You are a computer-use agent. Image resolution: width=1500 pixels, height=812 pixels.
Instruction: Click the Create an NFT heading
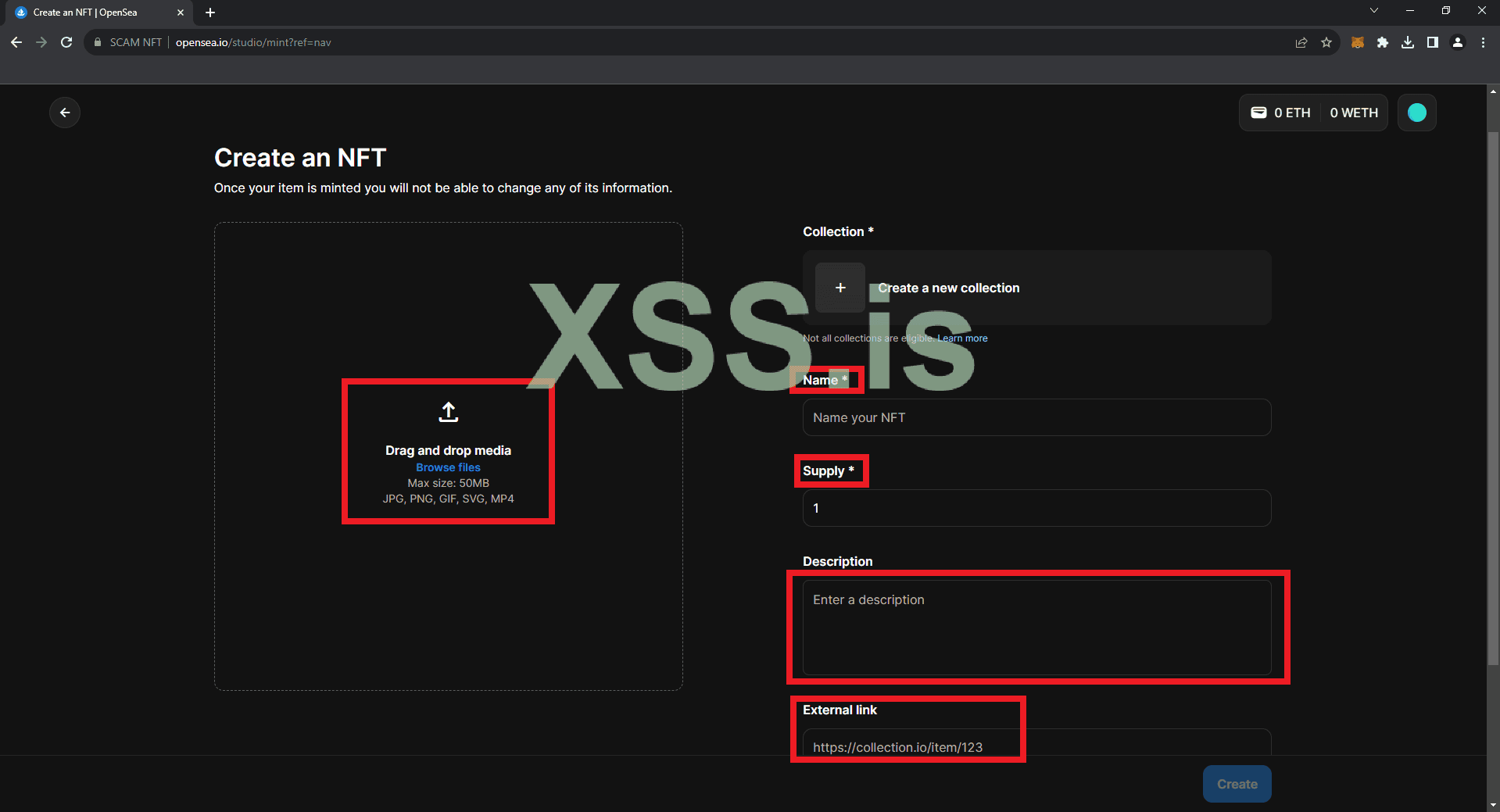click(x=300, y=158)
